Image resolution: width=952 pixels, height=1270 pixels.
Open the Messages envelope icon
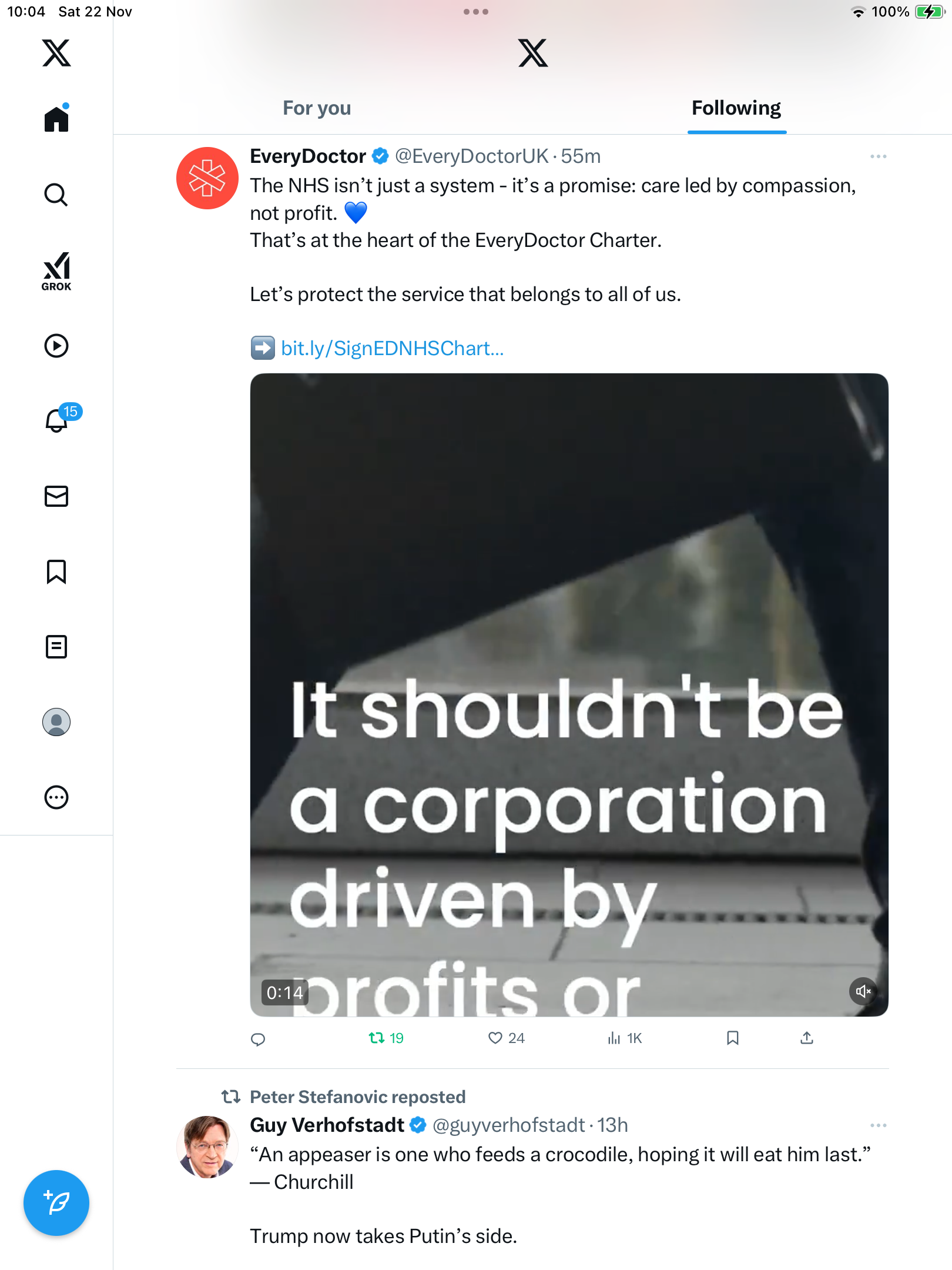pos(56,496)
